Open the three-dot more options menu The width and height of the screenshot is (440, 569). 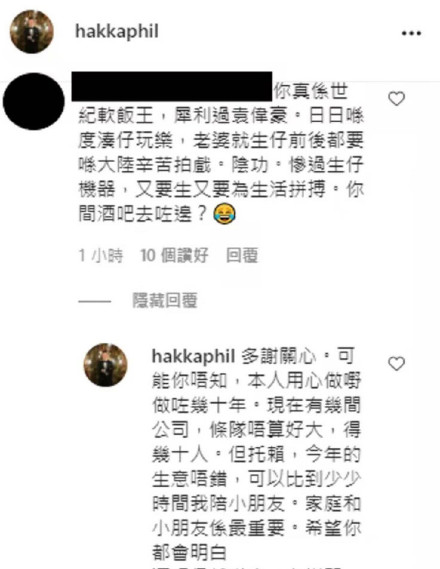[411, 33]
